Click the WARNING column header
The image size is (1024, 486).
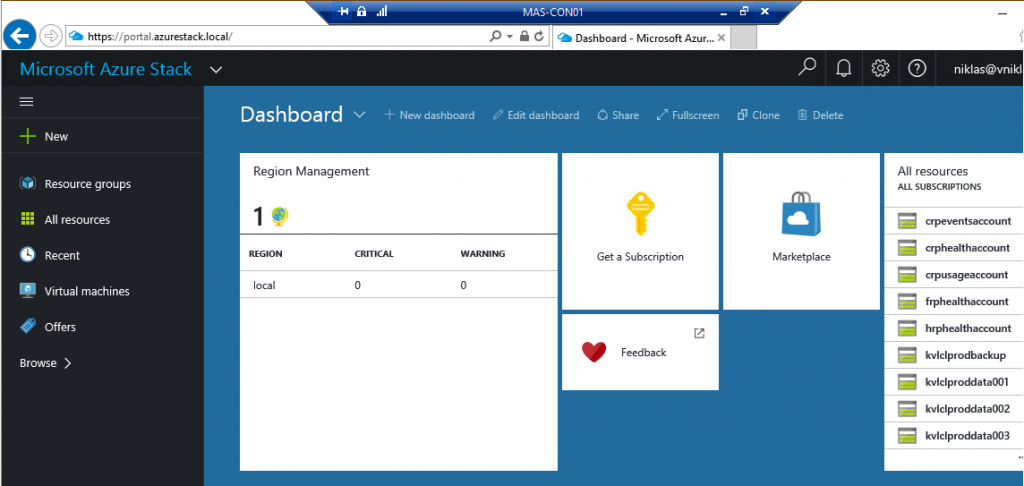click(x=483, y=253)
